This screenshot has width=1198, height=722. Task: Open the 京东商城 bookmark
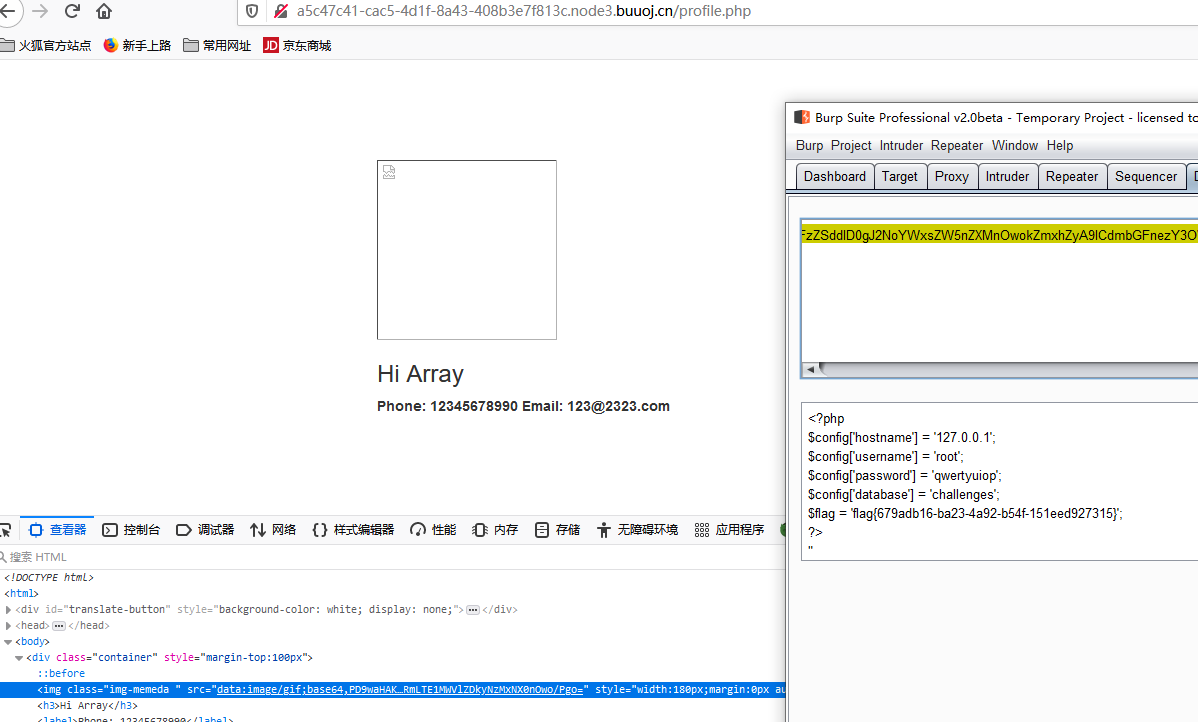(297, 46)
